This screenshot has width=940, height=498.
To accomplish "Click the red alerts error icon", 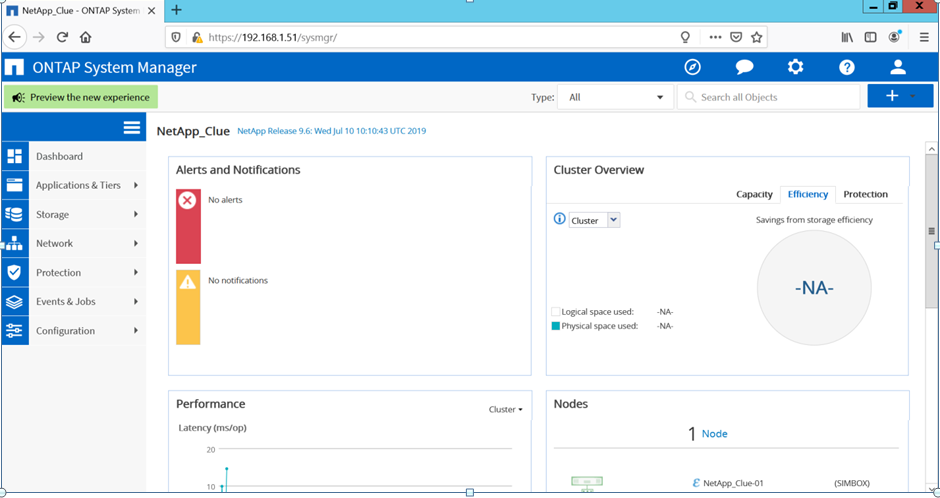I will coord(188,201).
